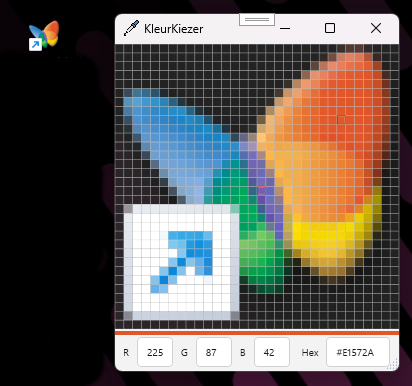Click the magnified pixel grid view
Viewport: 412px width, 386px height.
[x=257, y=187]
